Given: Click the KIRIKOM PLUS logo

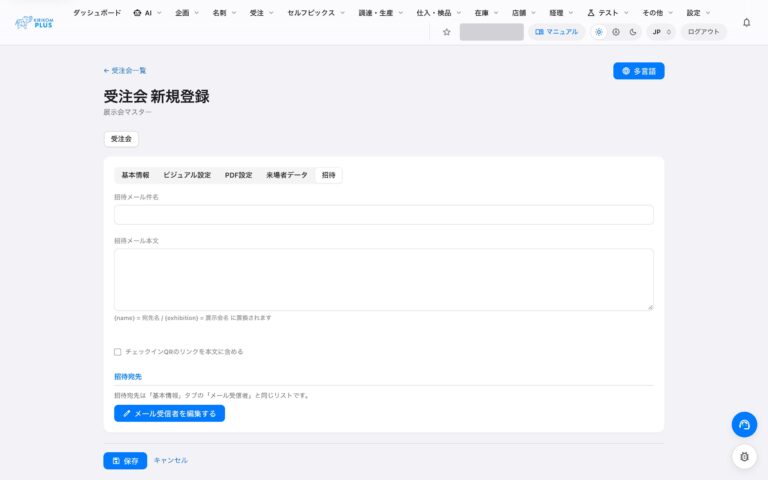Looking at the screenshot, I should click(x=34, y=23).
